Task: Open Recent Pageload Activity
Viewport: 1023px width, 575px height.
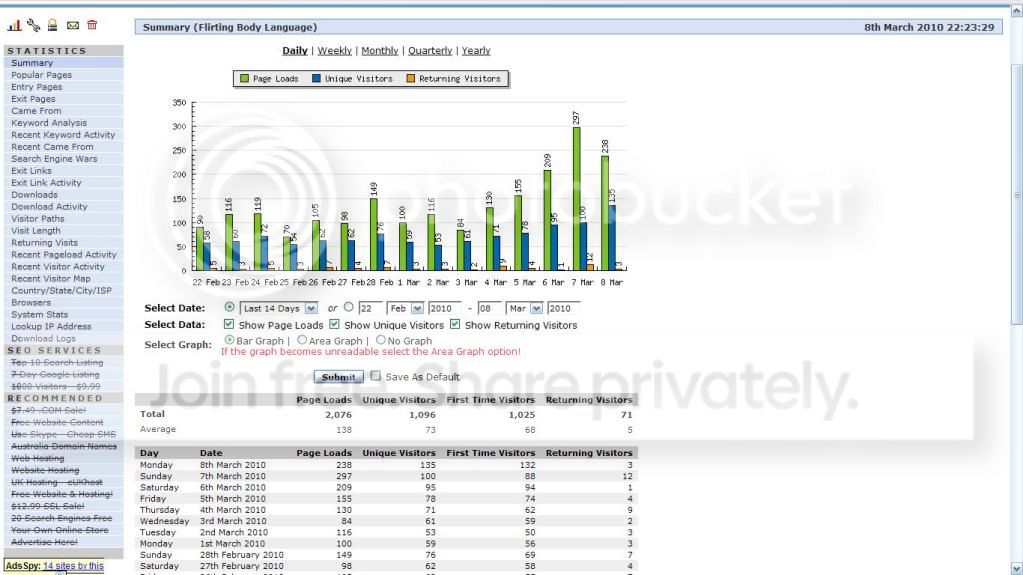Action: (x=63, y=255)
